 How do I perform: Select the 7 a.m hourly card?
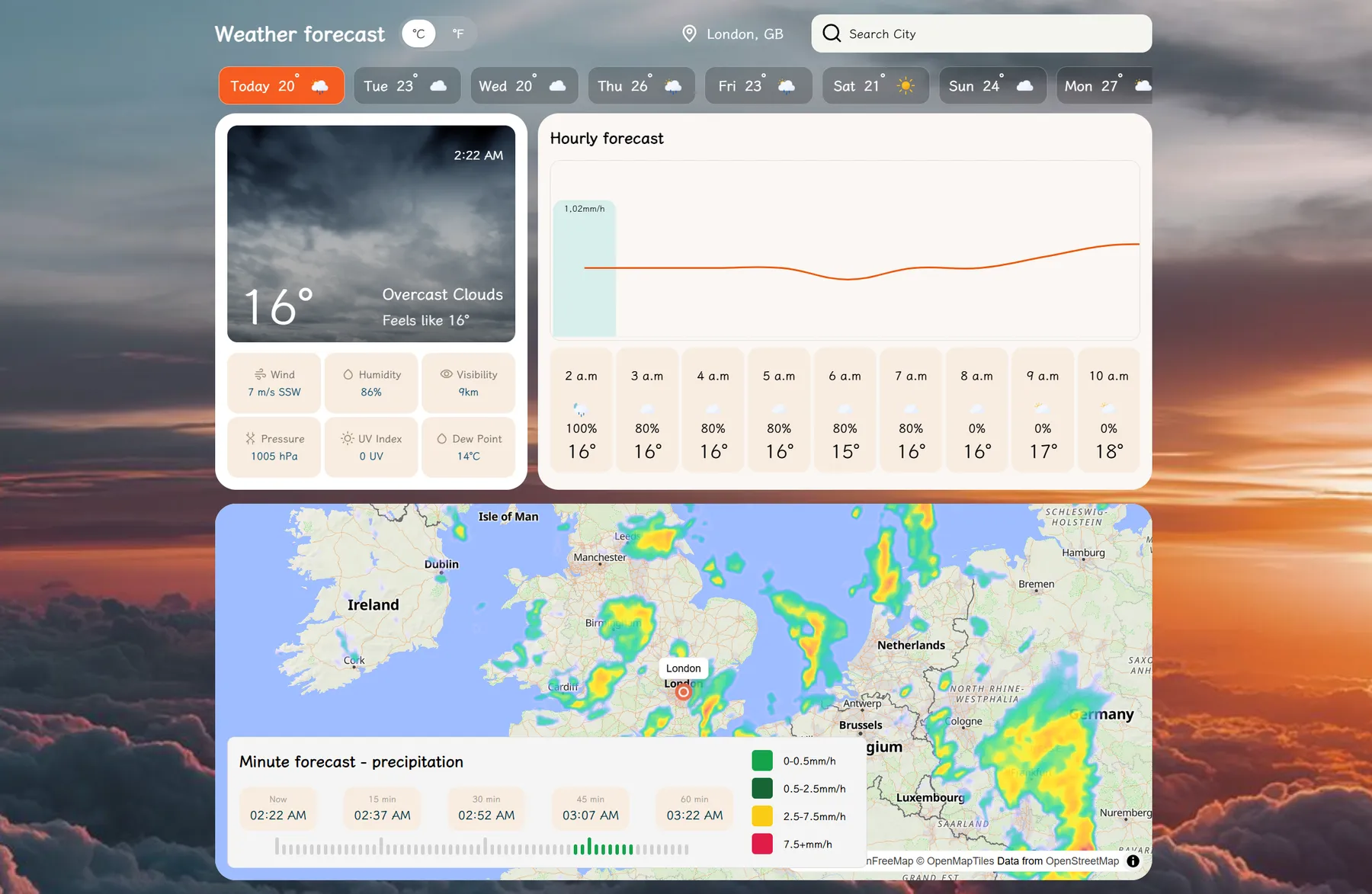click(x=911, y=410)
